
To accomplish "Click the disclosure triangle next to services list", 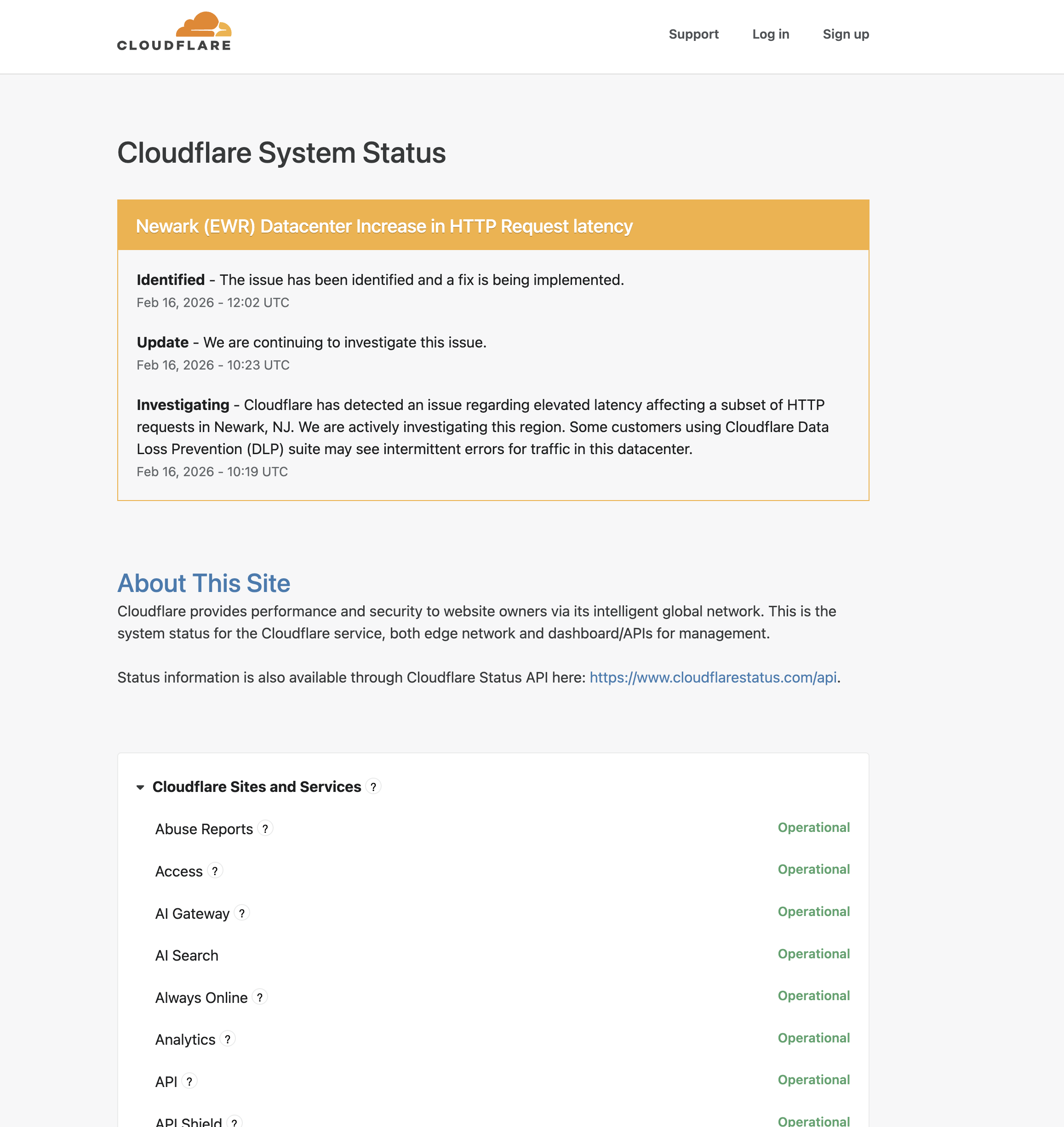I will coord(140,787).
